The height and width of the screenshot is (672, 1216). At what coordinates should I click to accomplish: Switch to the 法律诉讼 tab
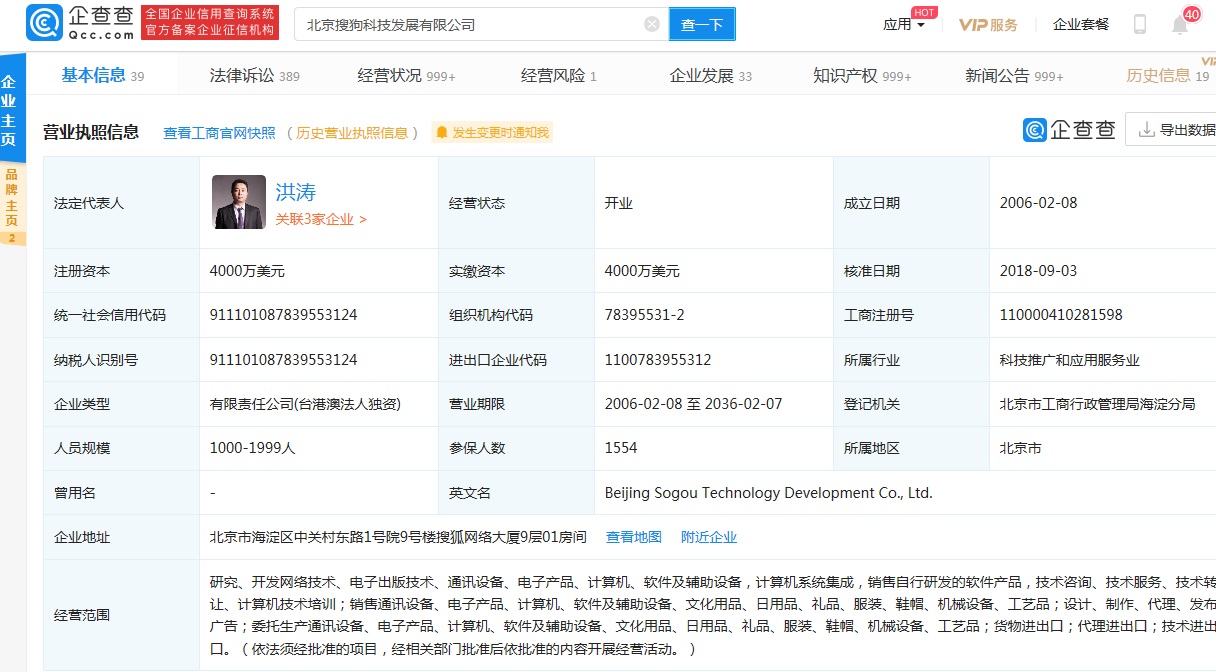coord(241,76)
